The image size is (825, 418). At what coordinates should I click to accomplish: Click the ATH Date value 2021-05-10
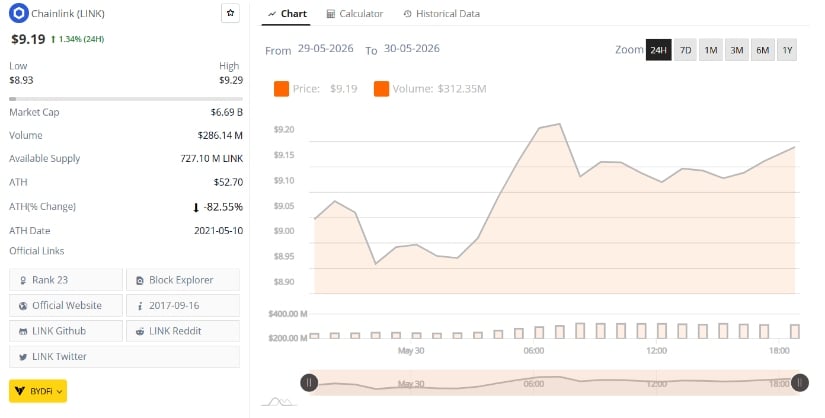tap(218, 231)
